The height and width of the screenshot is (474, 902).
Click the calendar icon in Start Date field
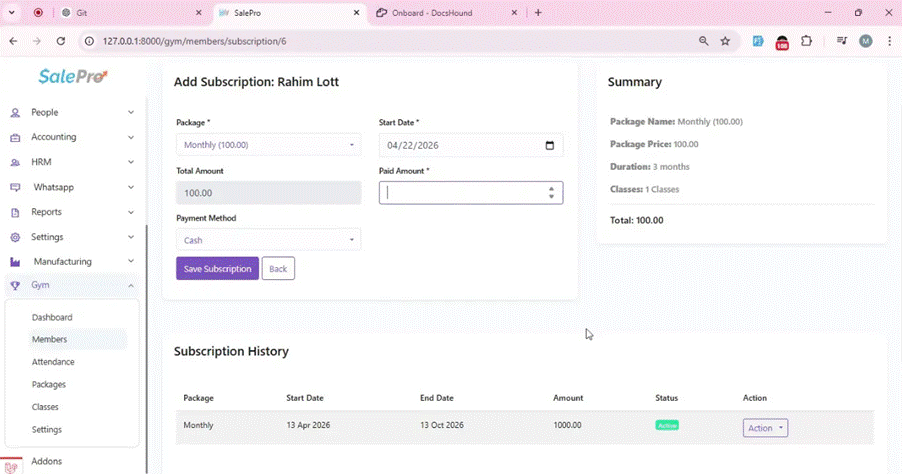549,146
